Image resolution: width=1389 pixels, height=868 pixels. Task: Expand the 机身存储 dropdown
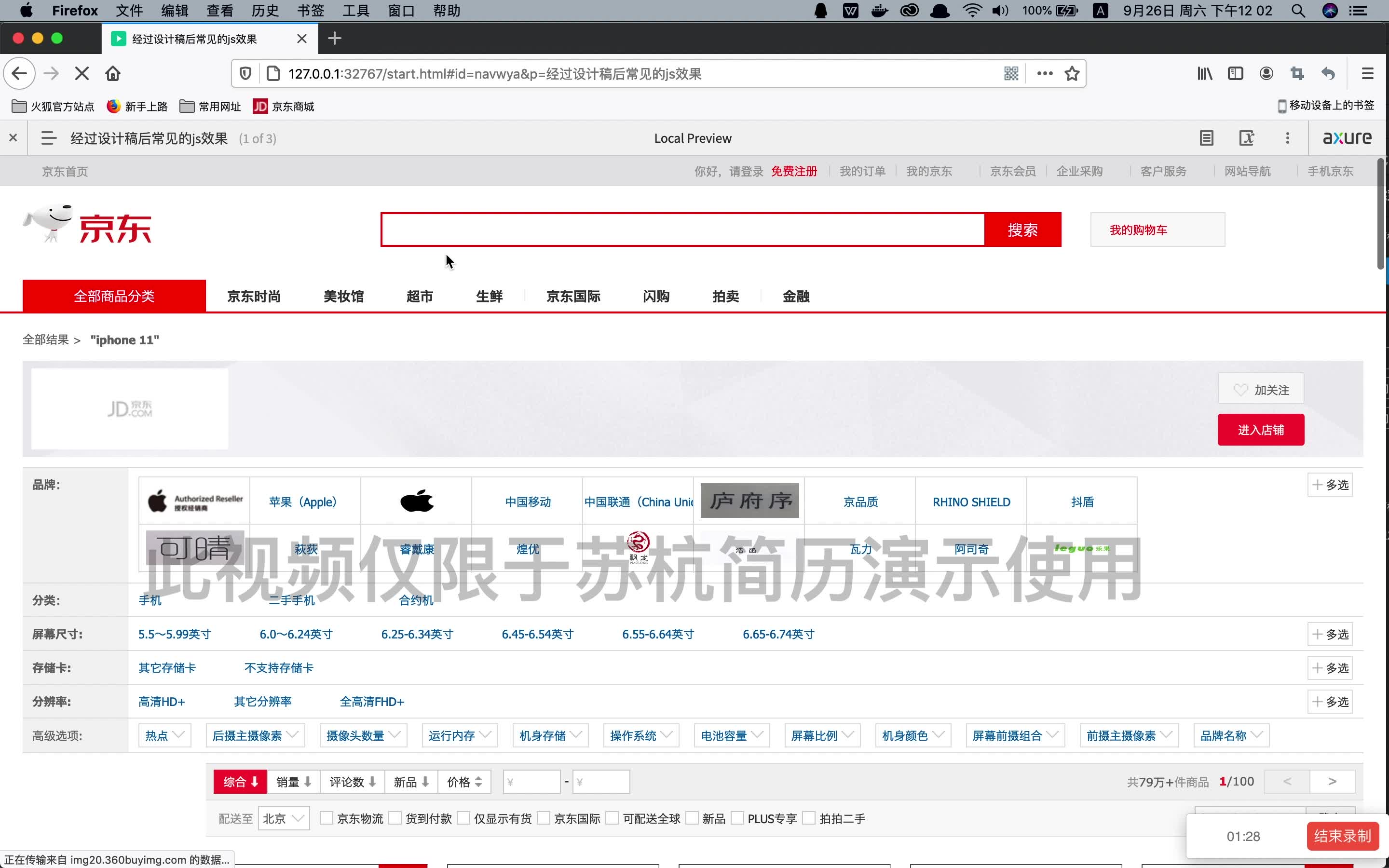click(550, 735)
